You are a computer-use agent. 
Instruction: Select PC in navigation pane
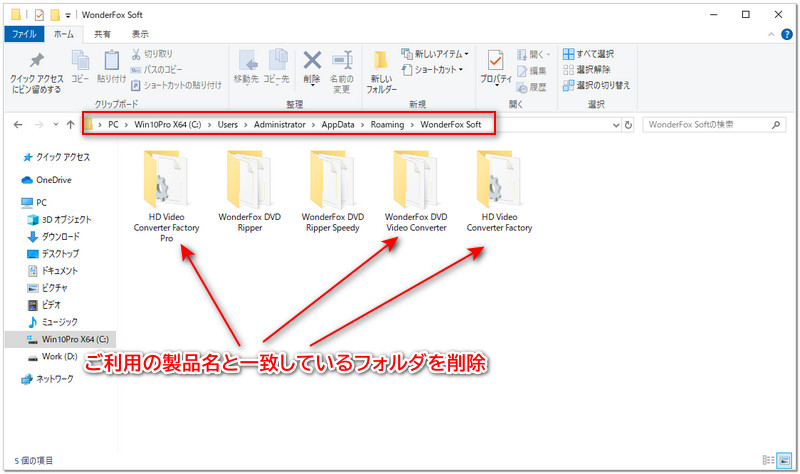(x=34, y=203)
